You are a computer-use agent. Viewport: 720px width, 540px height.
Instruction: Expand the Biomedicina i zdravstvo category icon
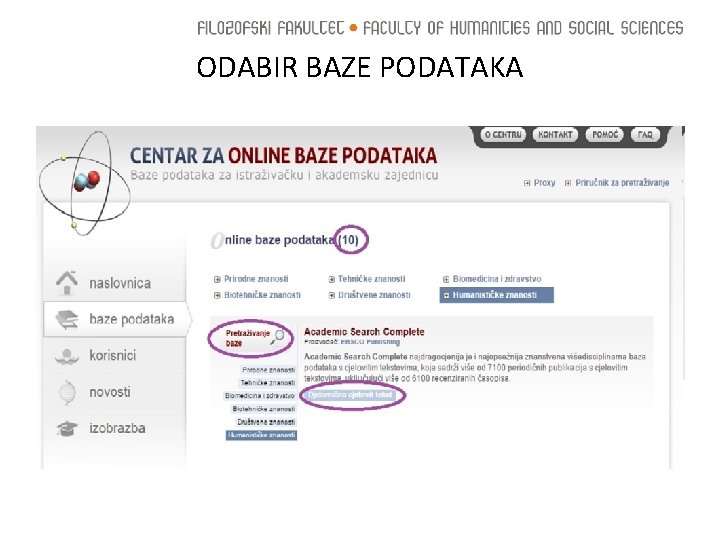(446, 279)
